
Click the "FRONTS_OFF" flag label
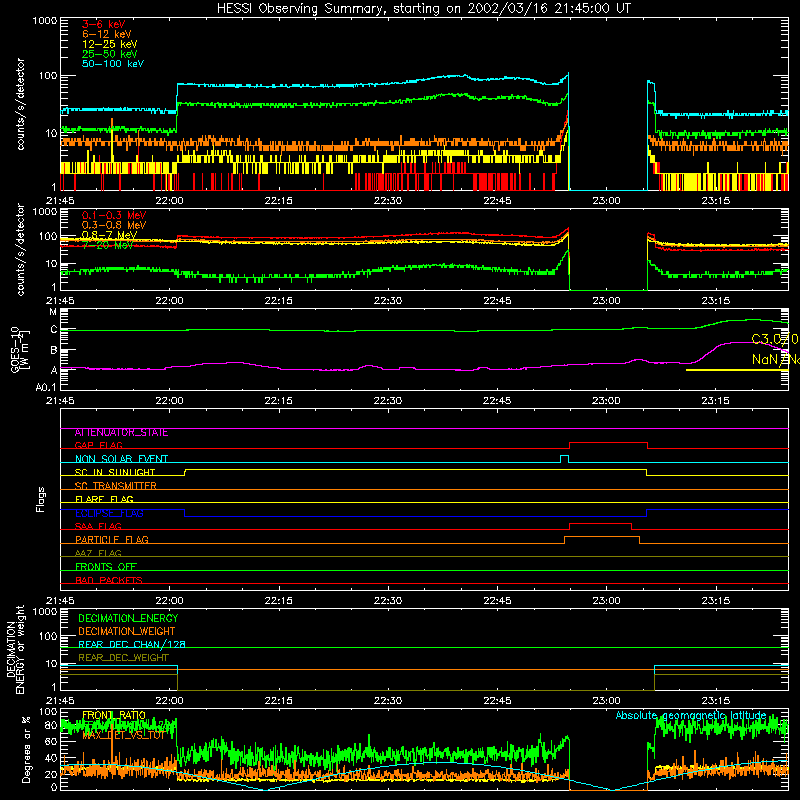106,567
